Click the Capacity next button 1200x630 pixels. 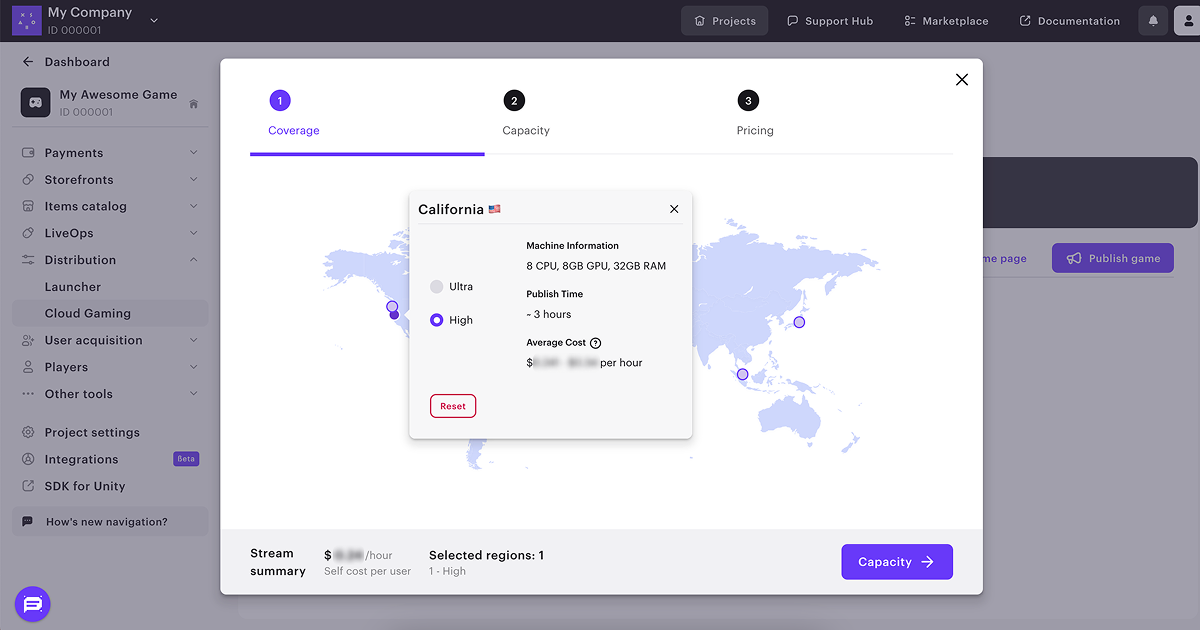click(x=897, y=562)
